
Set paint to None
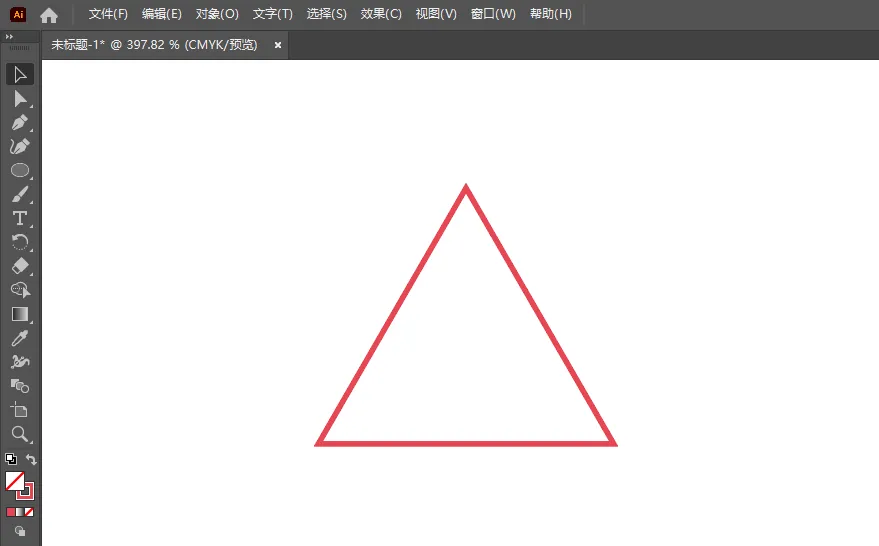pos(29,512)
